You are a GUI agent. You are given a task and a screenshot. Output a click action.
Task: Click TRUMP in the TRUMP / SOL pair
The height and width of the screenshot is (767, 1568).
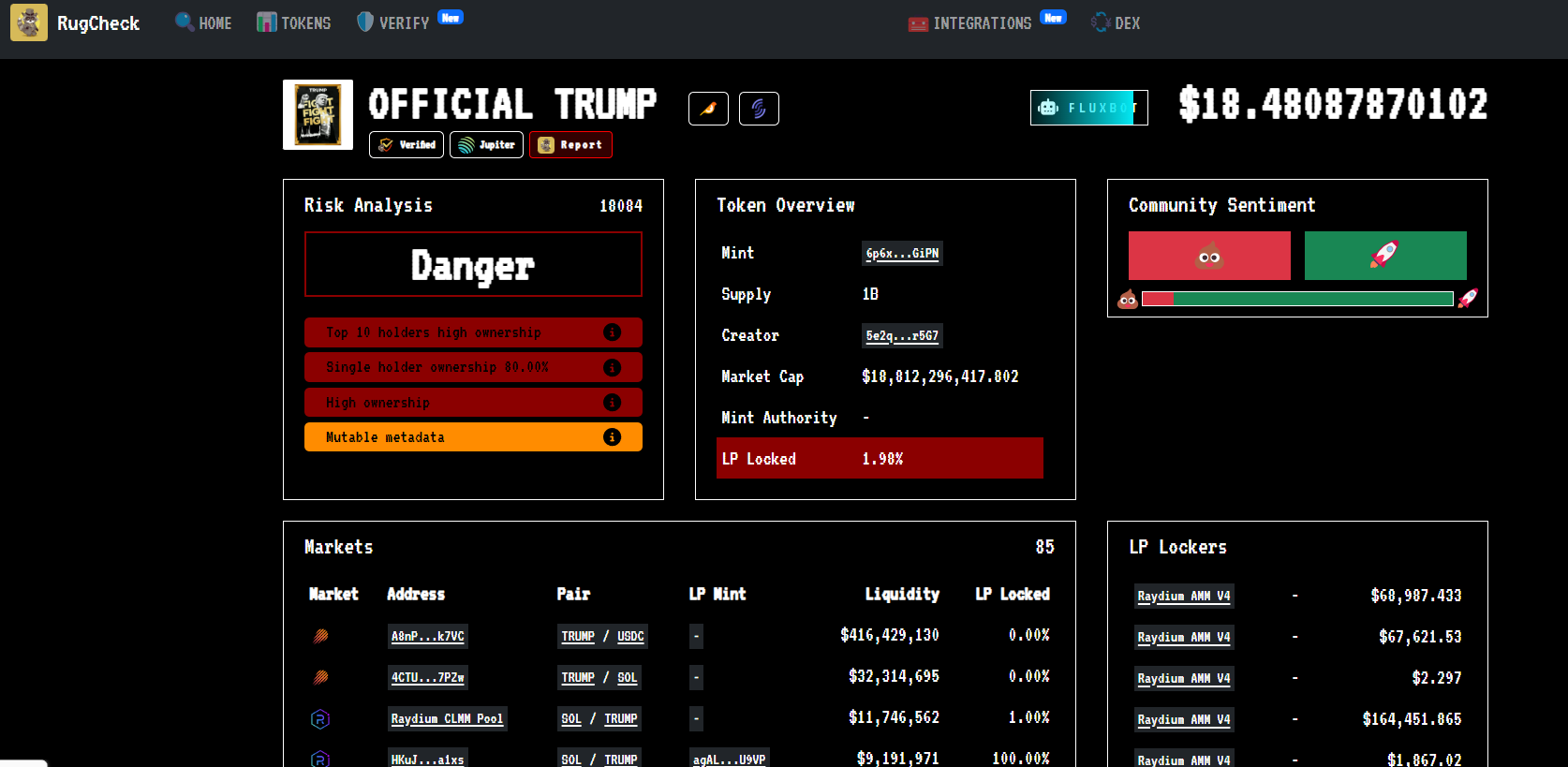coord(578,678)
